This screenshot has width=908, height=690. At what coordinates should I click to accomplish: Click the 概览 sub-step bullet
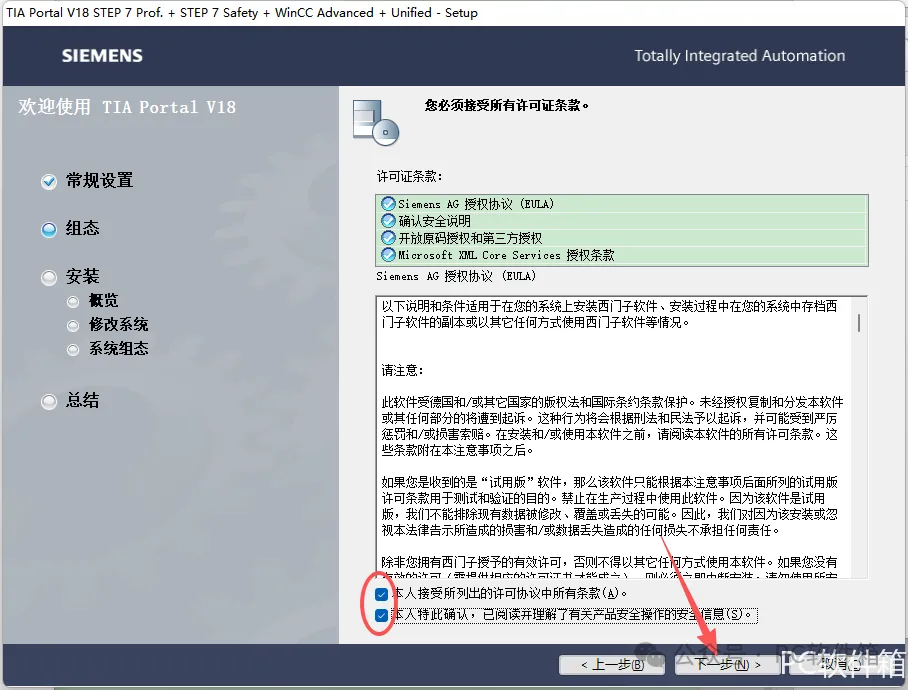coord(73,302)
